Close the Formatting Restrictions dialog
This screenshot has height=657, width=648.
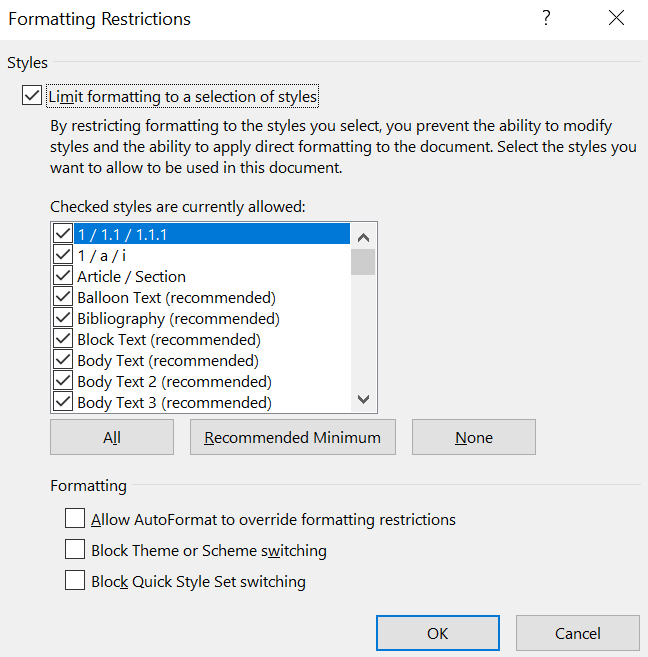pyautogui.click(x=614, y=19)
